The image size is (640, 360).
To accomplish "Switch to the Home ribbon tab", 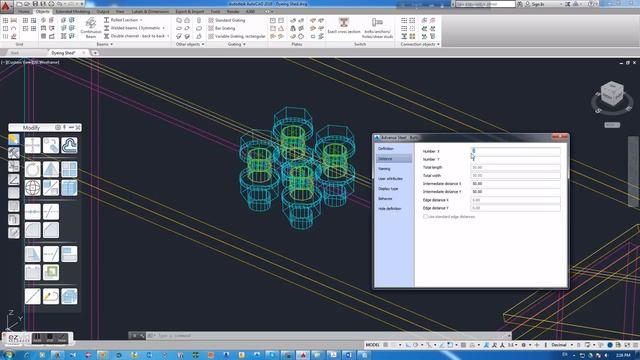I will point(24,11).
